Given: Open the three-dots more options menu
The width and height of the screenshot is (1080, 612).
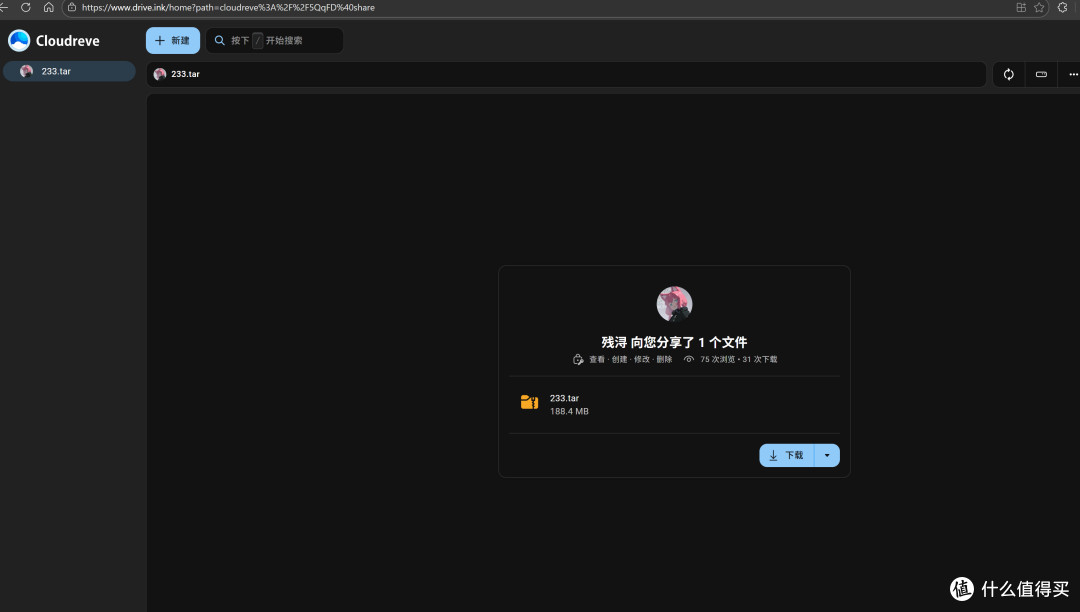Looking at the screenshot, I should tap(1073, 74).
